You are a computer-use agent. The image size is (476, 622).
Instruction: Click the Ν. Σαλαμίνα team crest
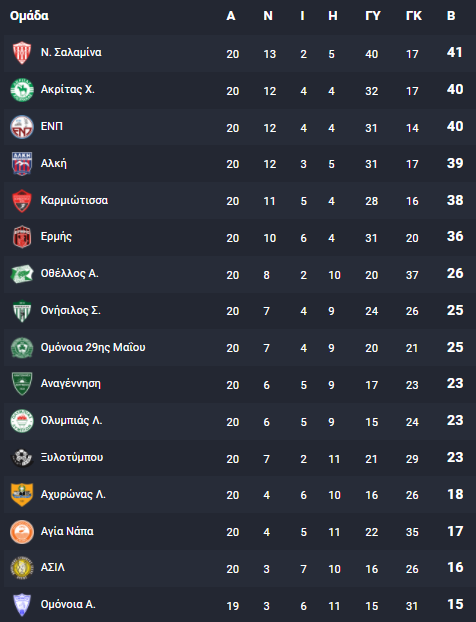[x=22, y=53]
